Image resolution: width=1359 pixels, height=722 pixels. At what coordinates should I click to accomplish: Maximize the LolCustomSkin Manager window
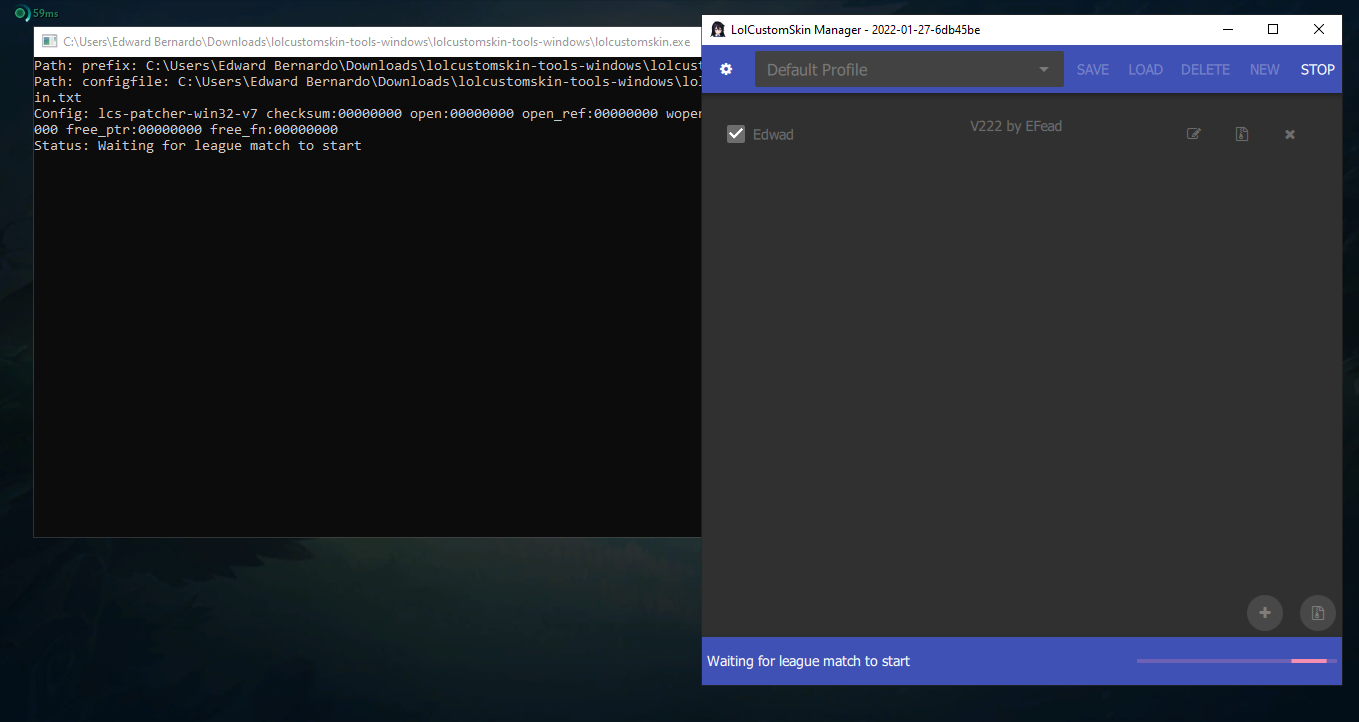1273,29
